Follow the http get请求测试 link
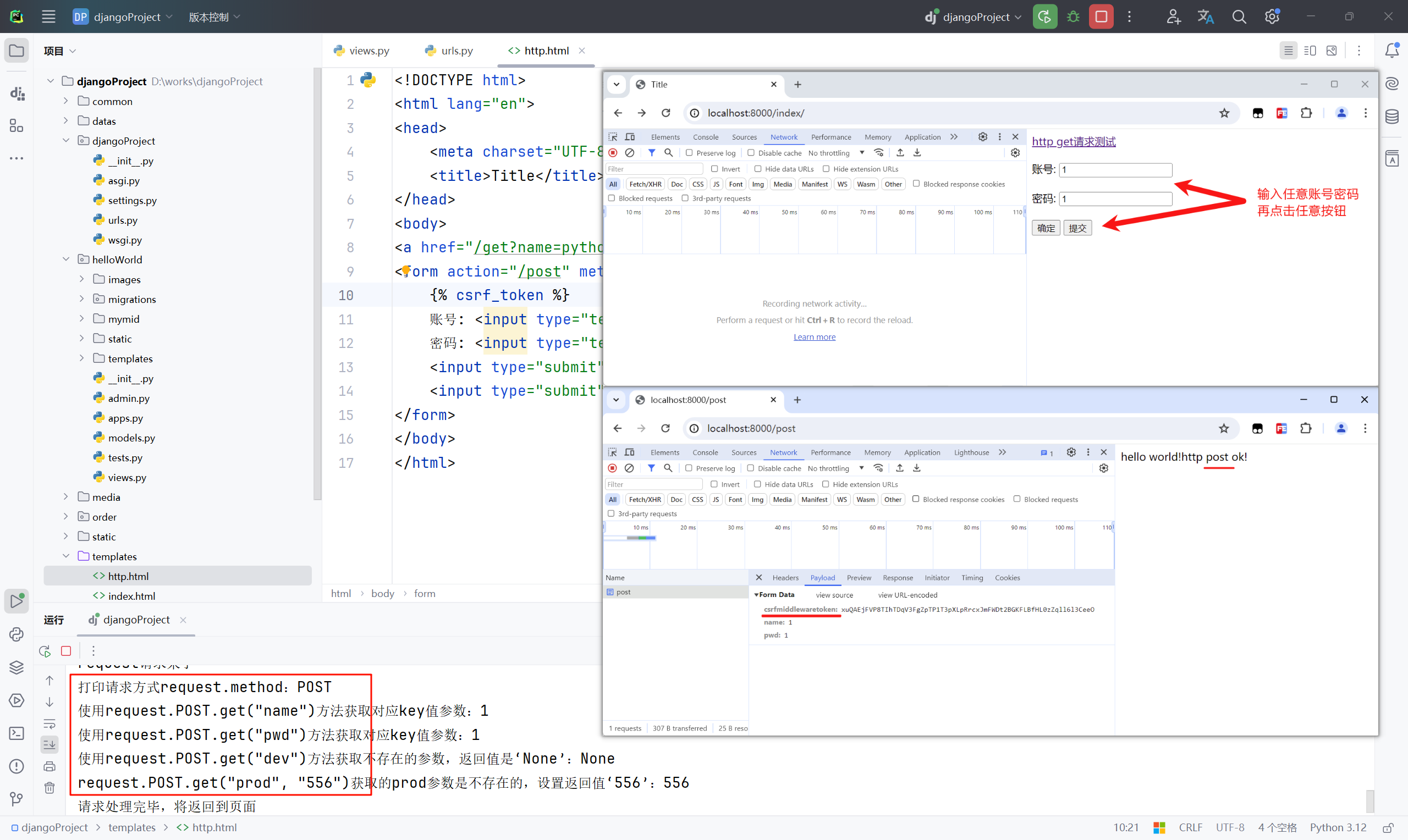1408x840 pixels. [1074, 141]
